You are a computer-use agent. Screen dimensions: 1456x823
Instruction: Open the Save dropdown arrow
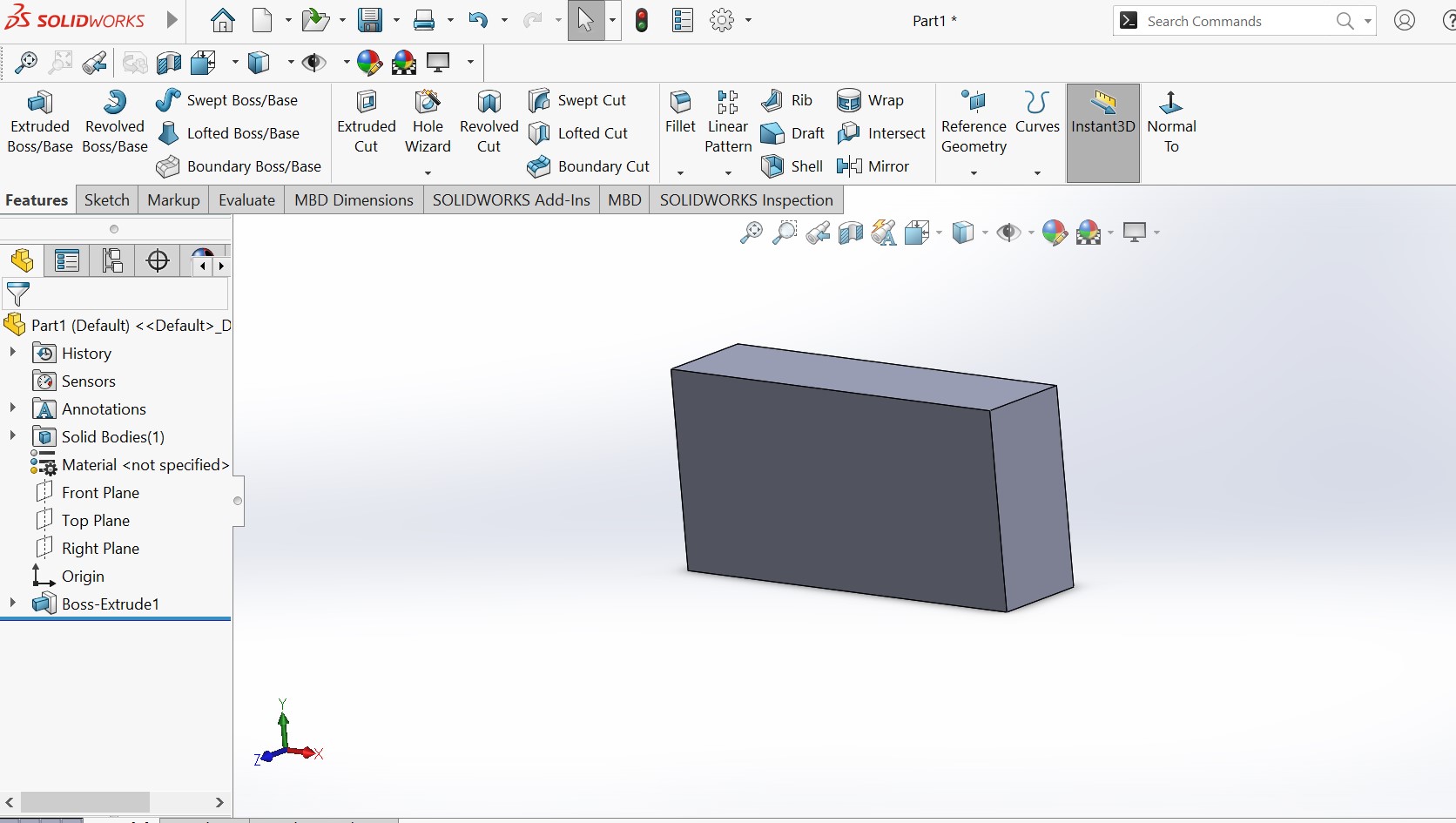(396, 21)
